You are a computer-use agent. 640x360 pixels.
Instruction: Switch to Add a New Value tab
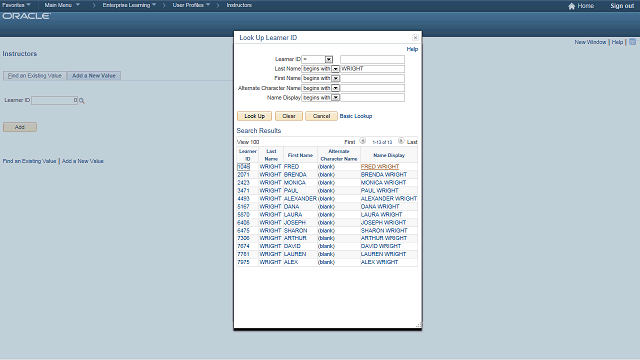pyautogui.click(x=94, y=76)
